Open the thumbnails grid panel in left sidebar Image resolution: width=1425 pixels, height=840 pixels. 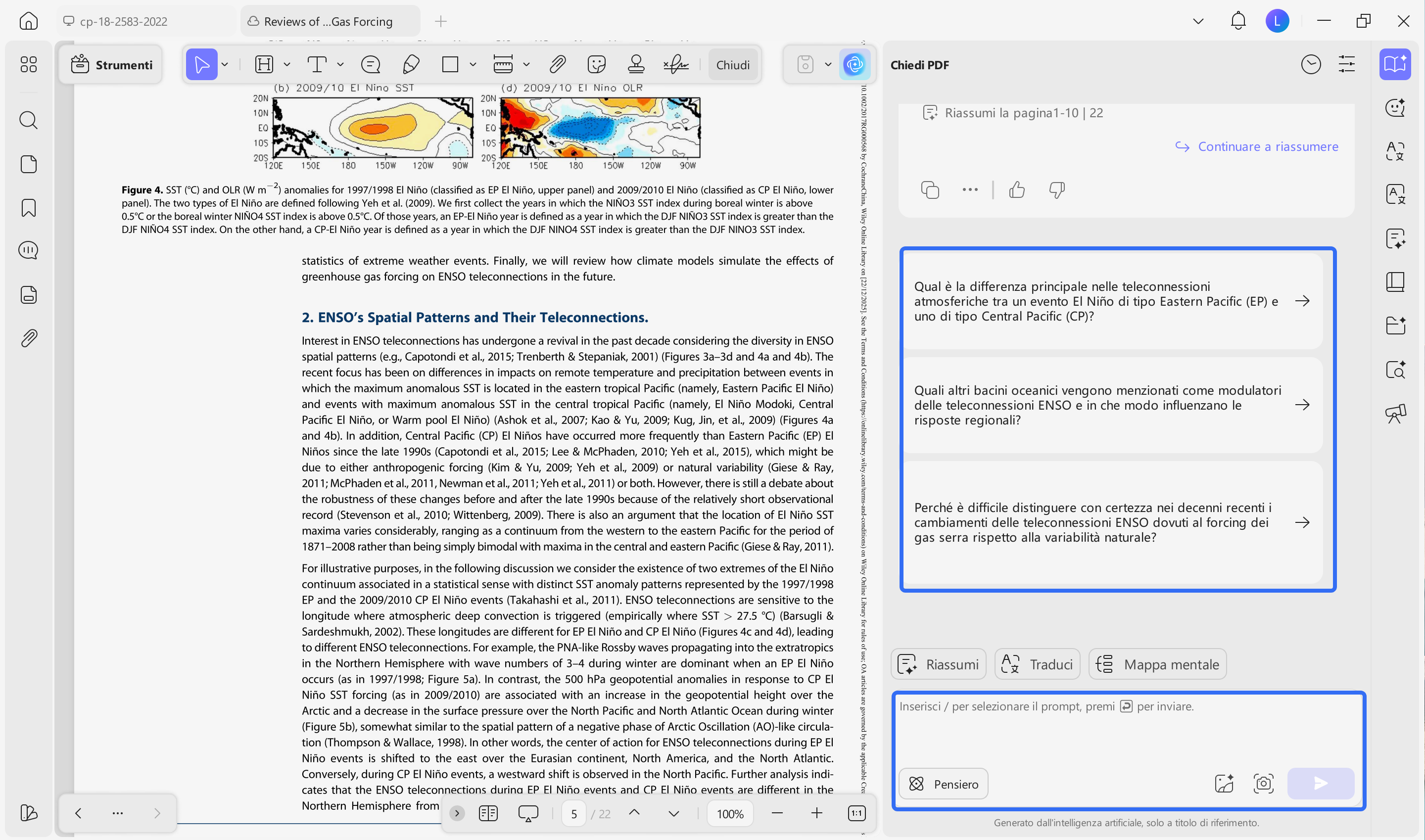(28, 64)
